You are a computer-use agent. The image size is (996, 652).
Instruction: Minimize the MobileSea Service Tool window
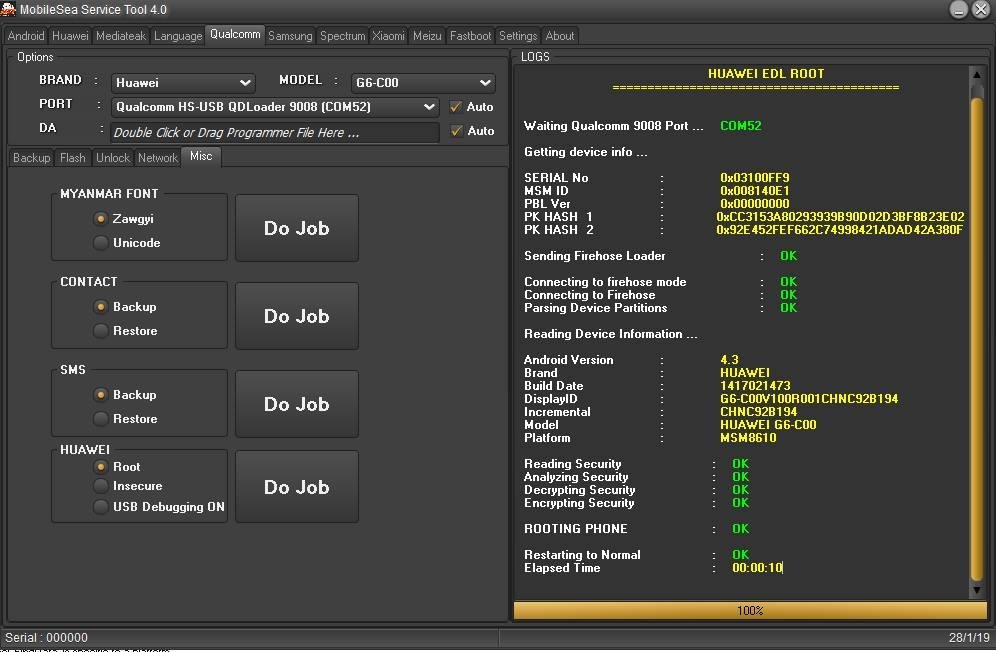(x=959, y=10)
